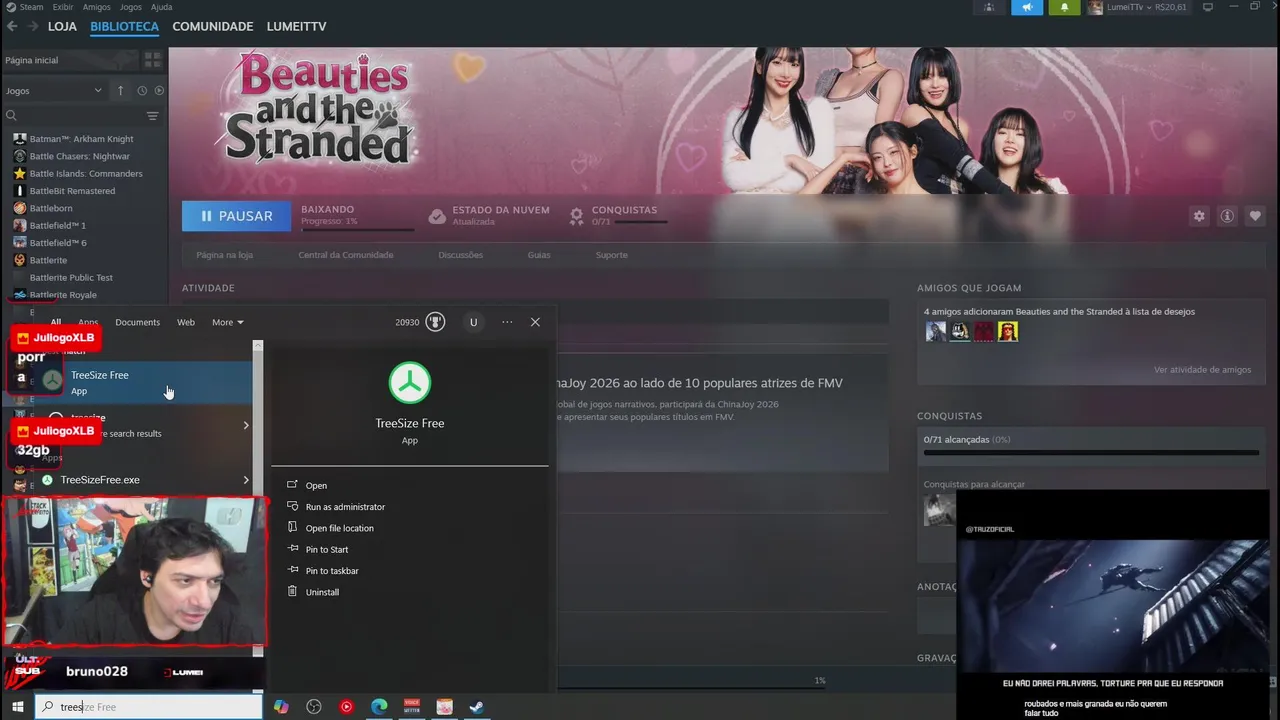
Task: Open the Suporte link
Action: (612, 255)
